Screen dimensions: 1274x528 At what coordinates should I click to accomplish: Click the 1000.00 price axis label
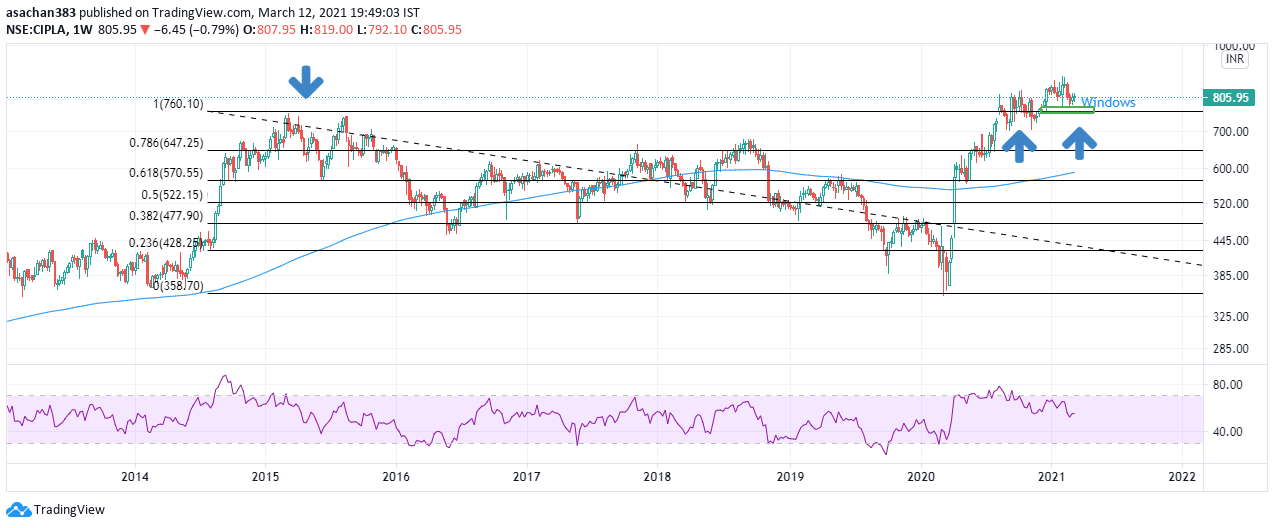[1234, 46]
